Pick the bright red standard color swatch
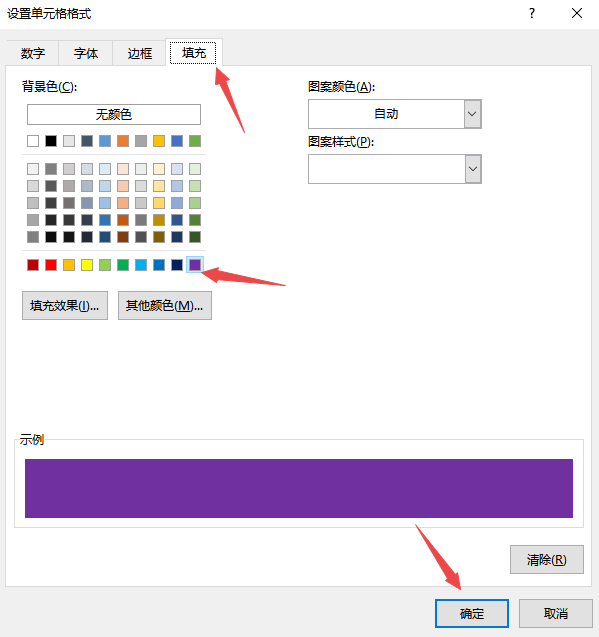Screen dimensions: 599x637 51,265
